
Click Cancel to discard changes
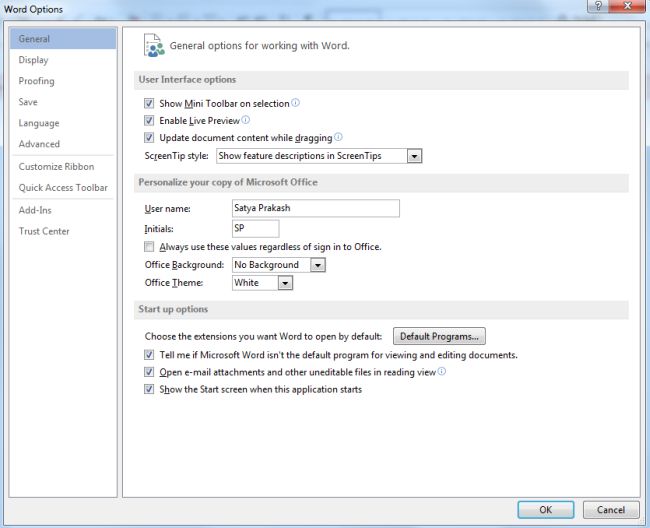611,510
